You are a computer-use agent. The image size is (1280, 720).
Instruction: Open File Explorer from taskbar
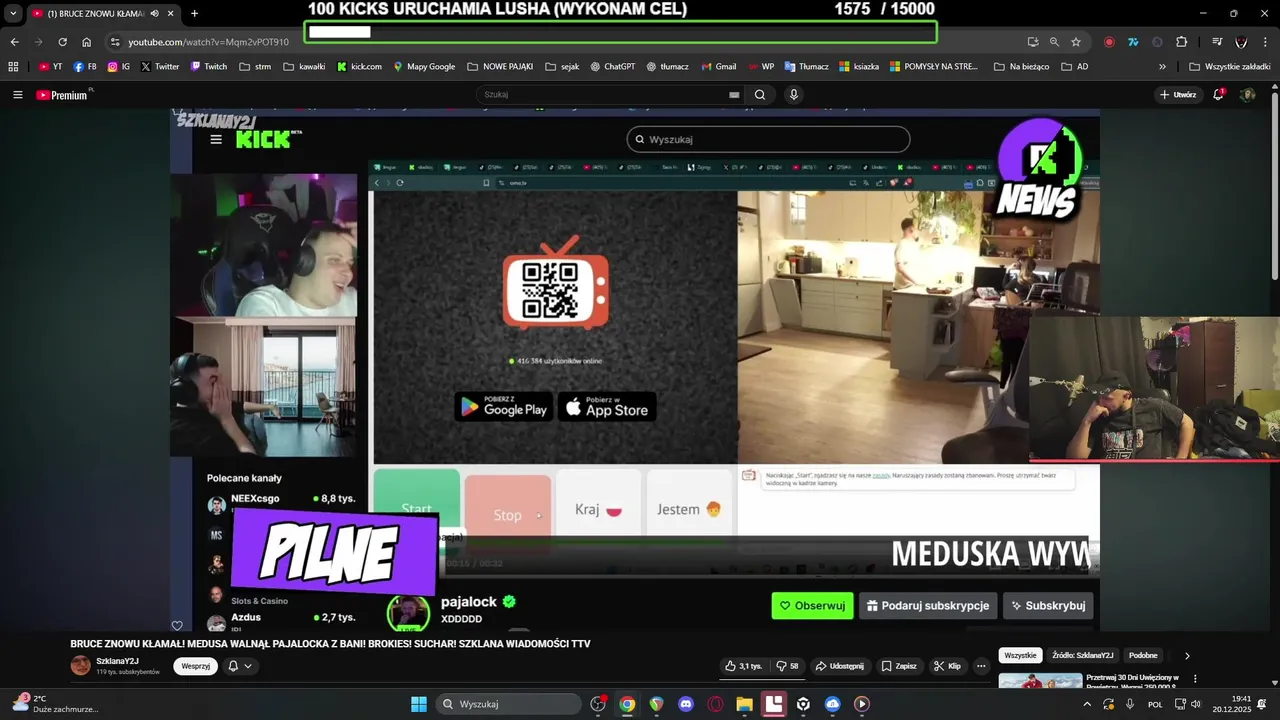point(745,704)
